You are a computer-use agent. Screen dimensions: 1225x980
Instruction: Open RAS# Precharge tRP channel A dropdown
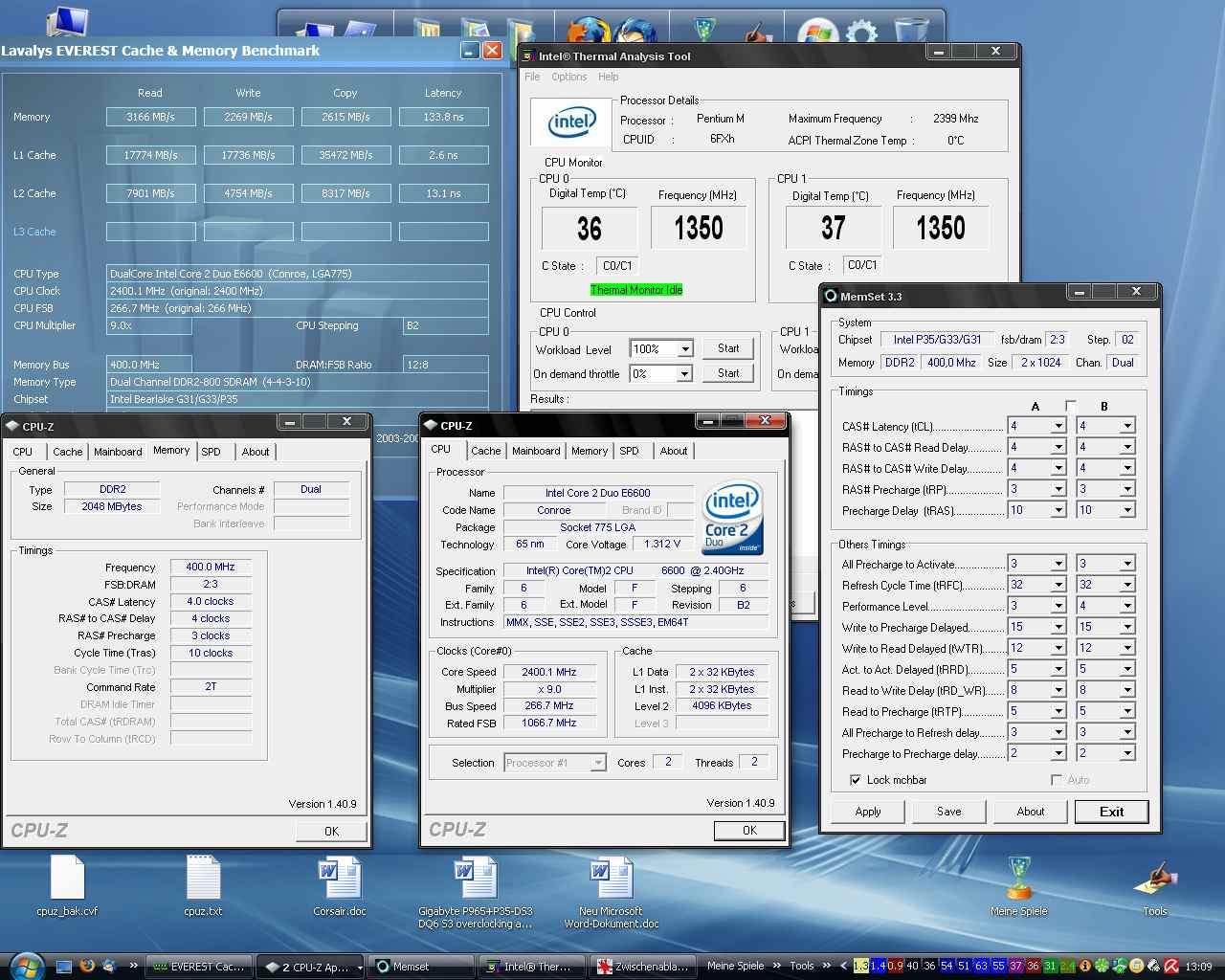tap(1058, 489)
